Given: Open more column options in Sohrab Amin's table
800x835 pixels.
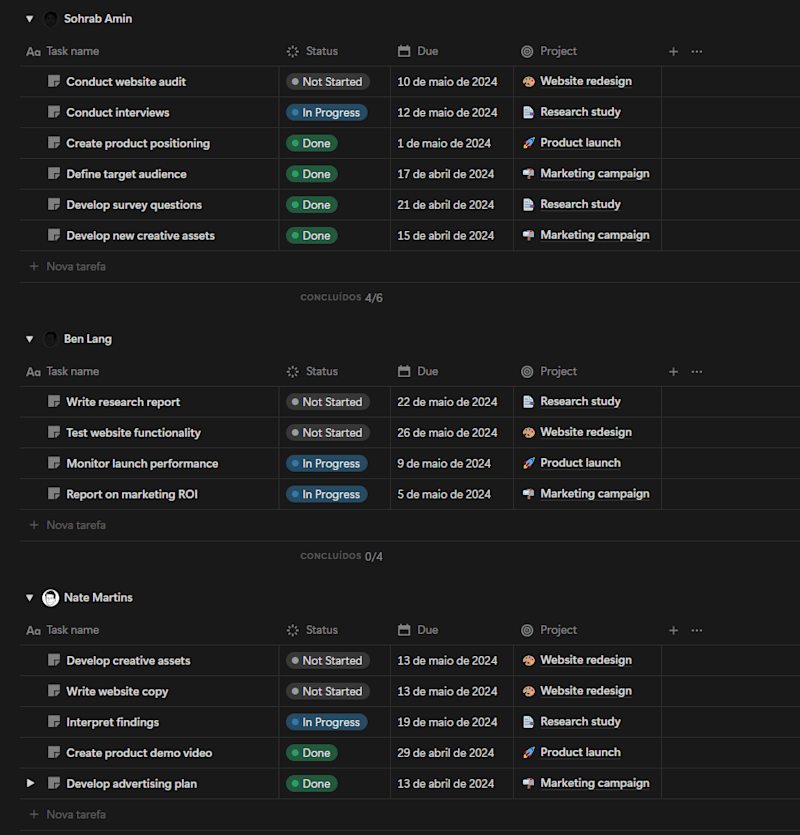Looking at the screenshot, I should point(697,52).
